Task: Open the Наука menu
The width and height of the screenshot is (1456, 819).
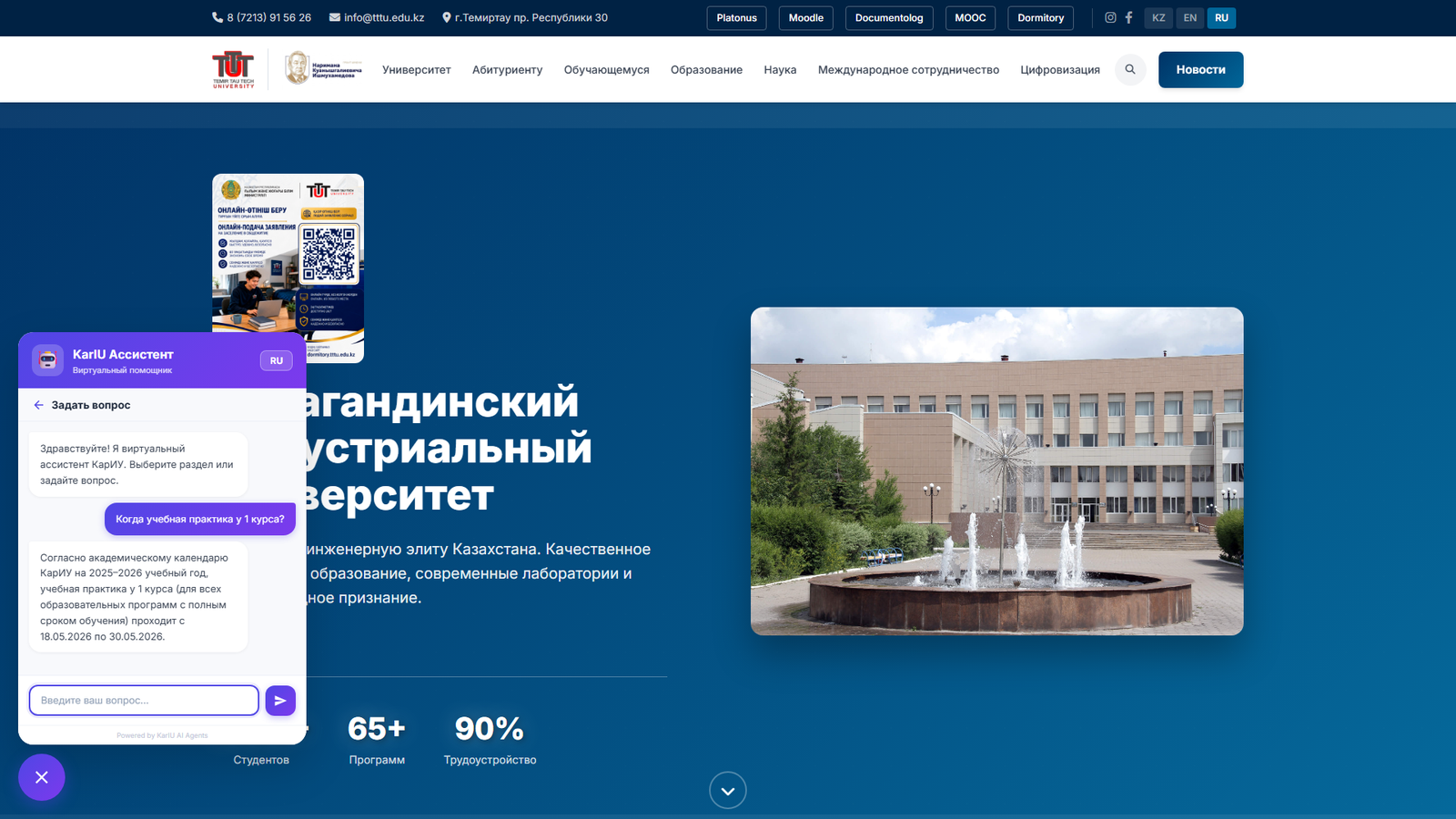Action: pyautogui.click(x=780, y=70)
